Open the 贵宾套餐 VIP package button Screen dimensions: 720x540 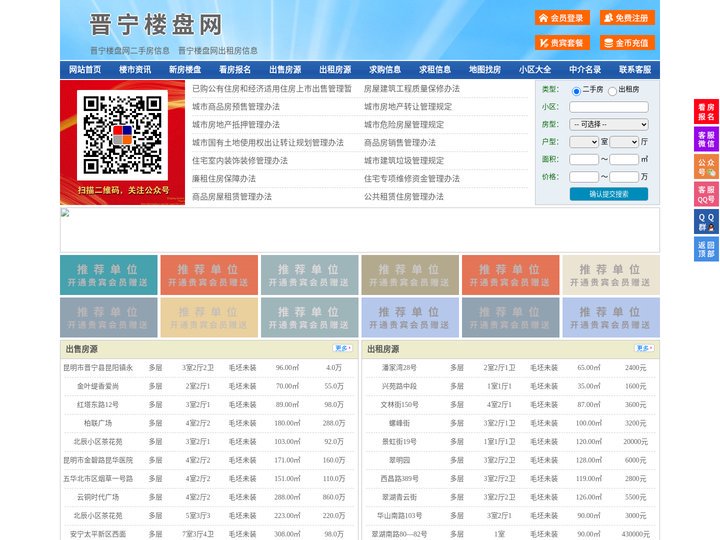coord(562,43)
